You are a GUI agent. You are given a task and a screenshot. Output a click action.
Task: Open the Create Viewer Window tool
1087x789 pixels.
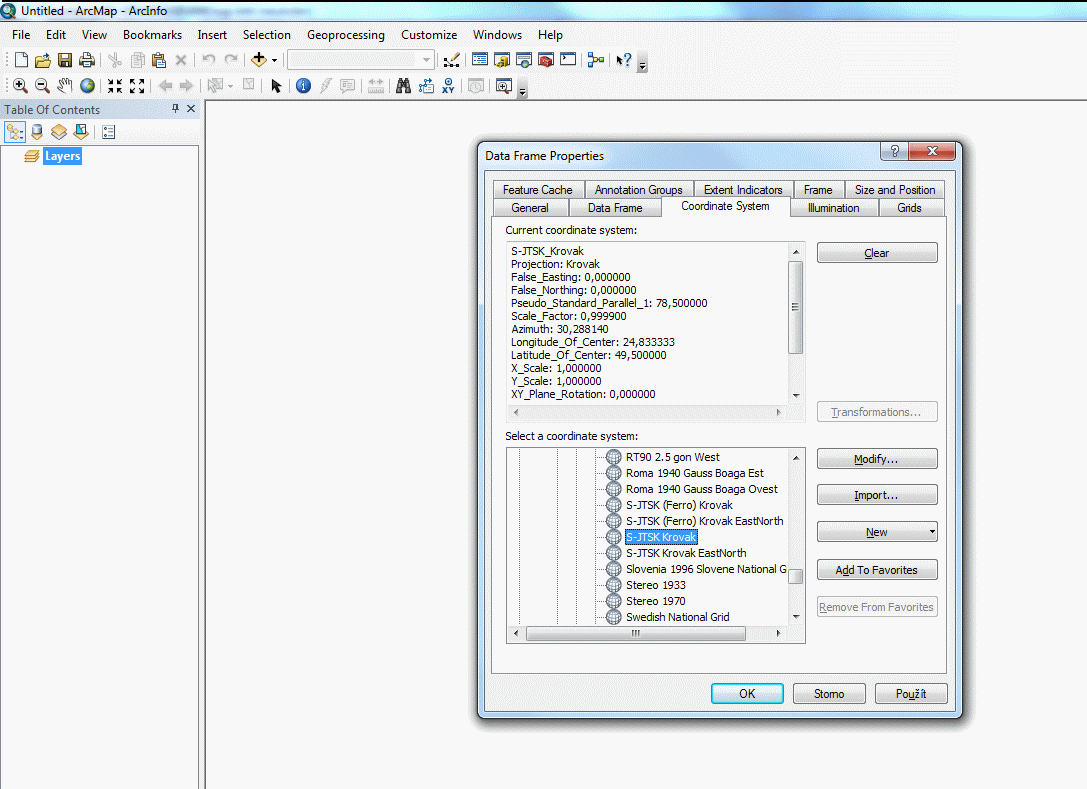(503, 86)
